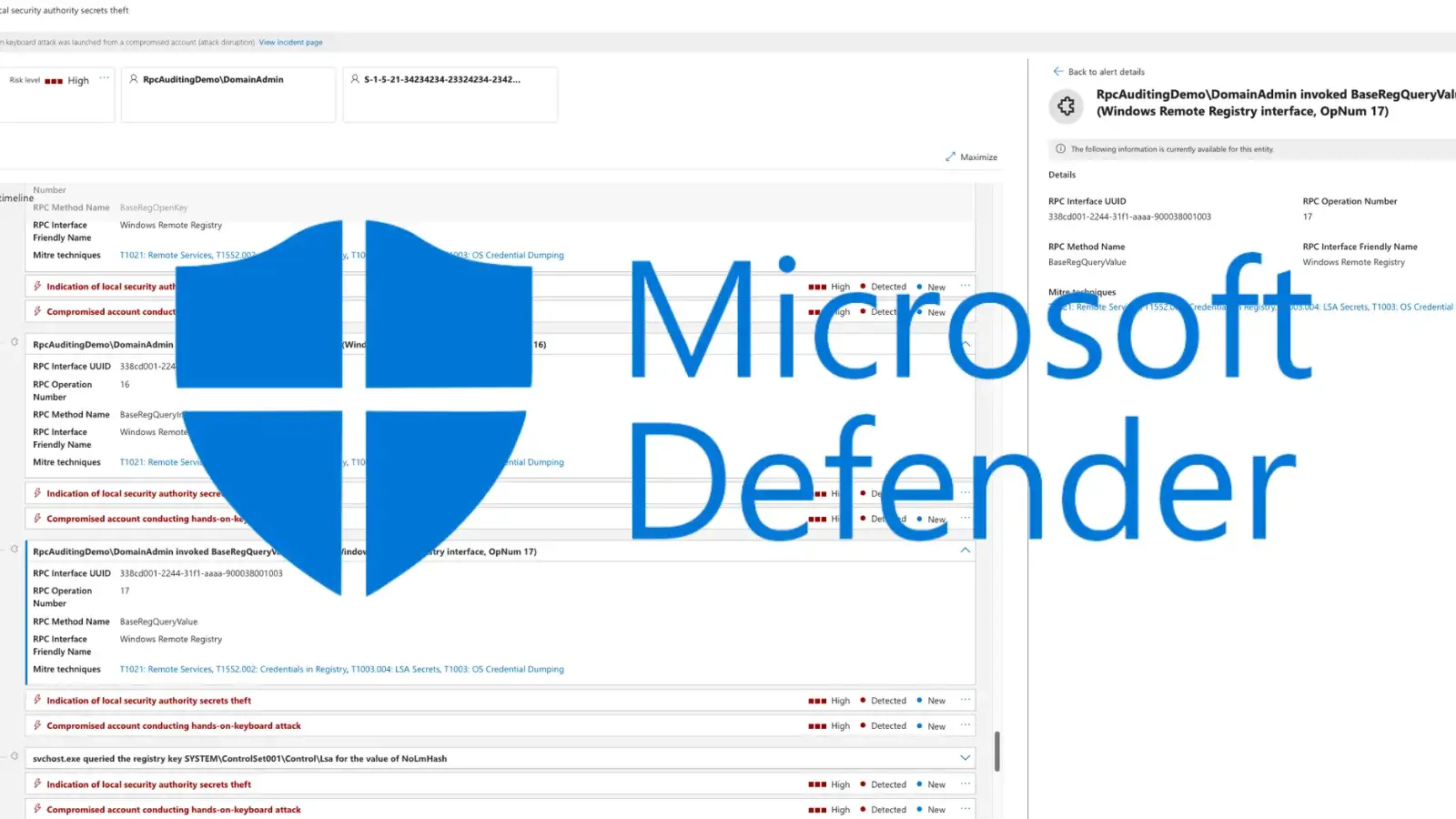The width and height of the screenshot is (1456, 819).
Task: Open the View incident page link
Action: 290,43
